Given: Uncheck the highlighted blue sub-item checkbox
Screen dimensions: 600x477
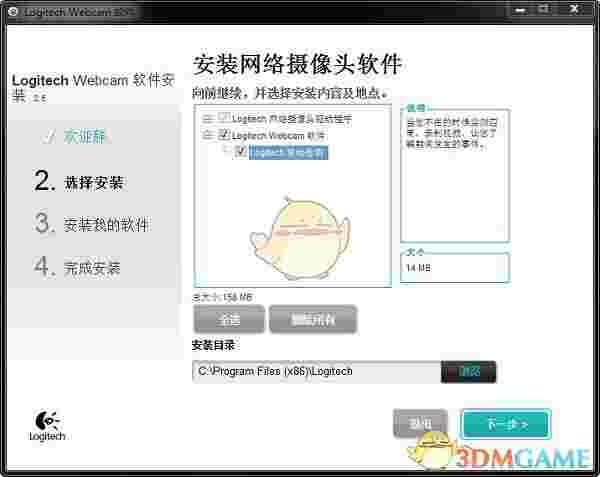Looking at the screenshot, I should [240, 151].
